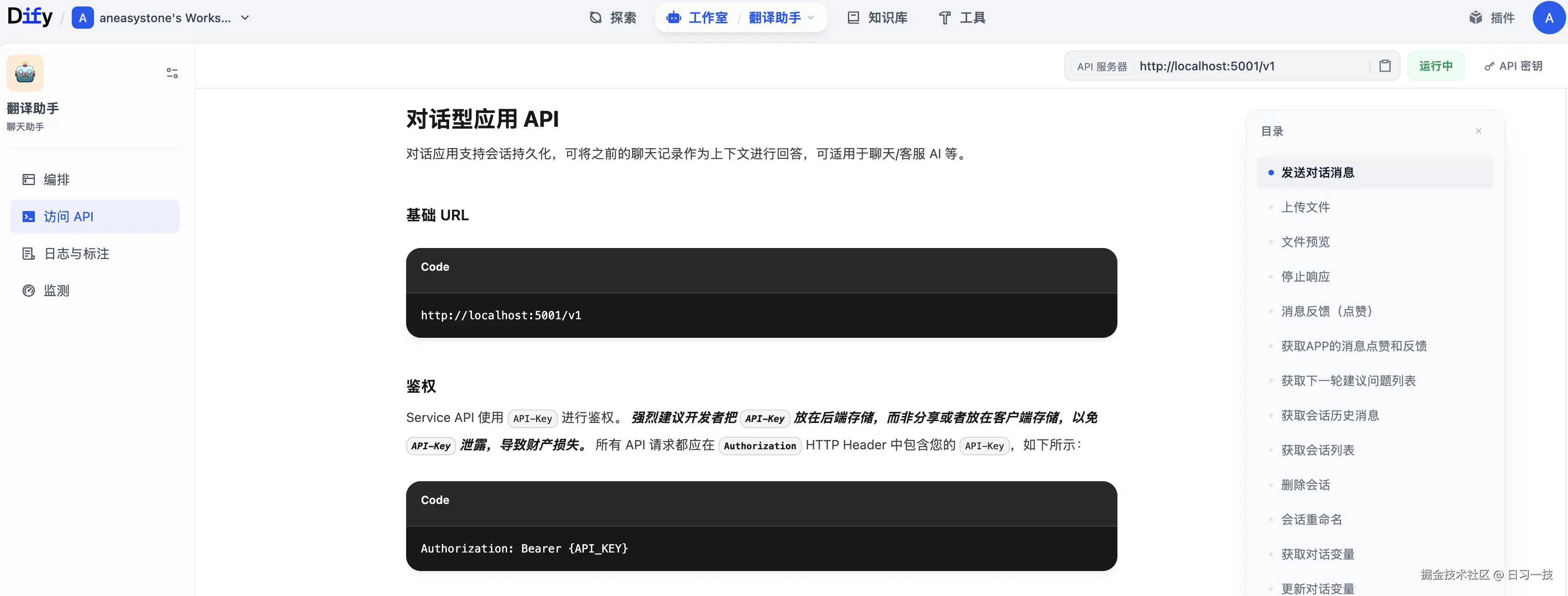Switch to the 工作室 tab
Image resolution: width=1568 pixels, height=596 pixels.
(709, 18)
